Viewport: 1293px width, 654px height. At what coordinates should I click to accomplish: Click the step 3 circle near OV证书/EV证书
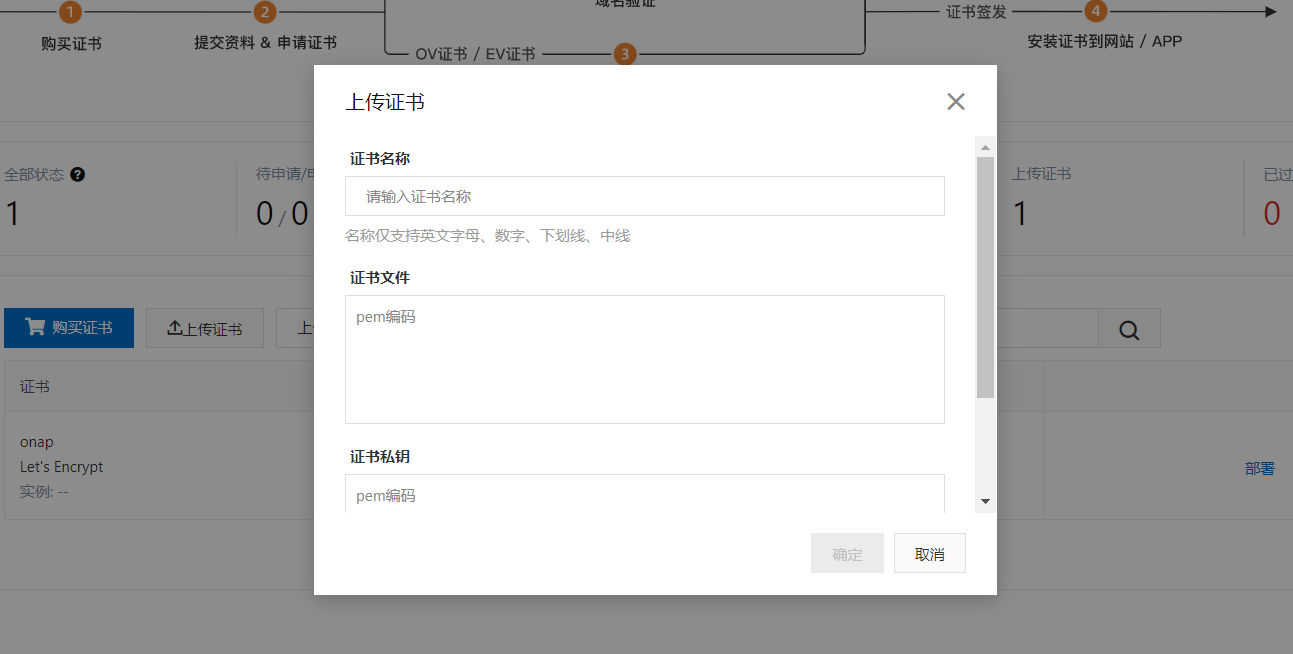[x=624, y=54]
